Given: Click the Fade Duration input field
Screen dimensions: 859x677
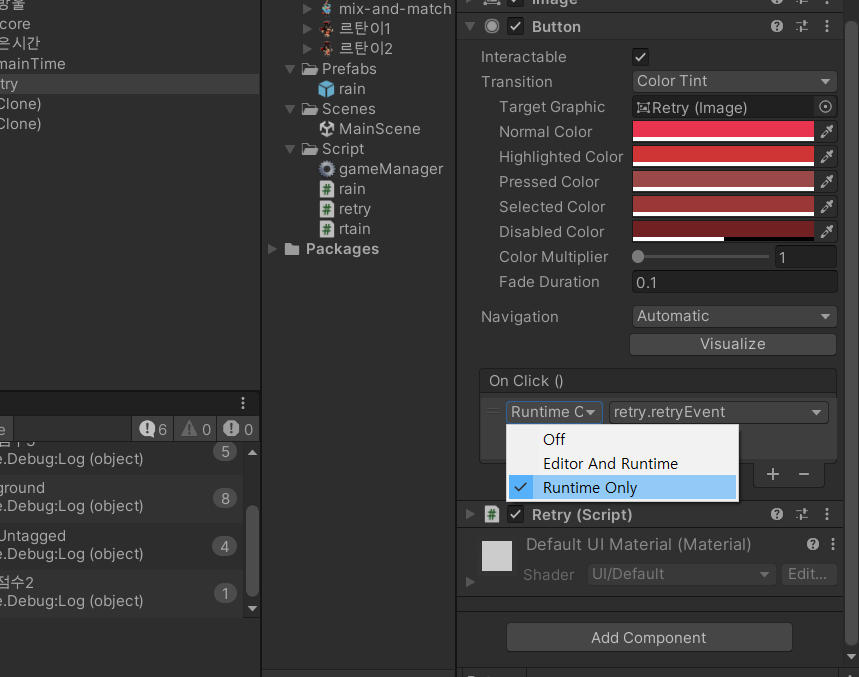Looking at the screenshot, I should pos(734,282).
